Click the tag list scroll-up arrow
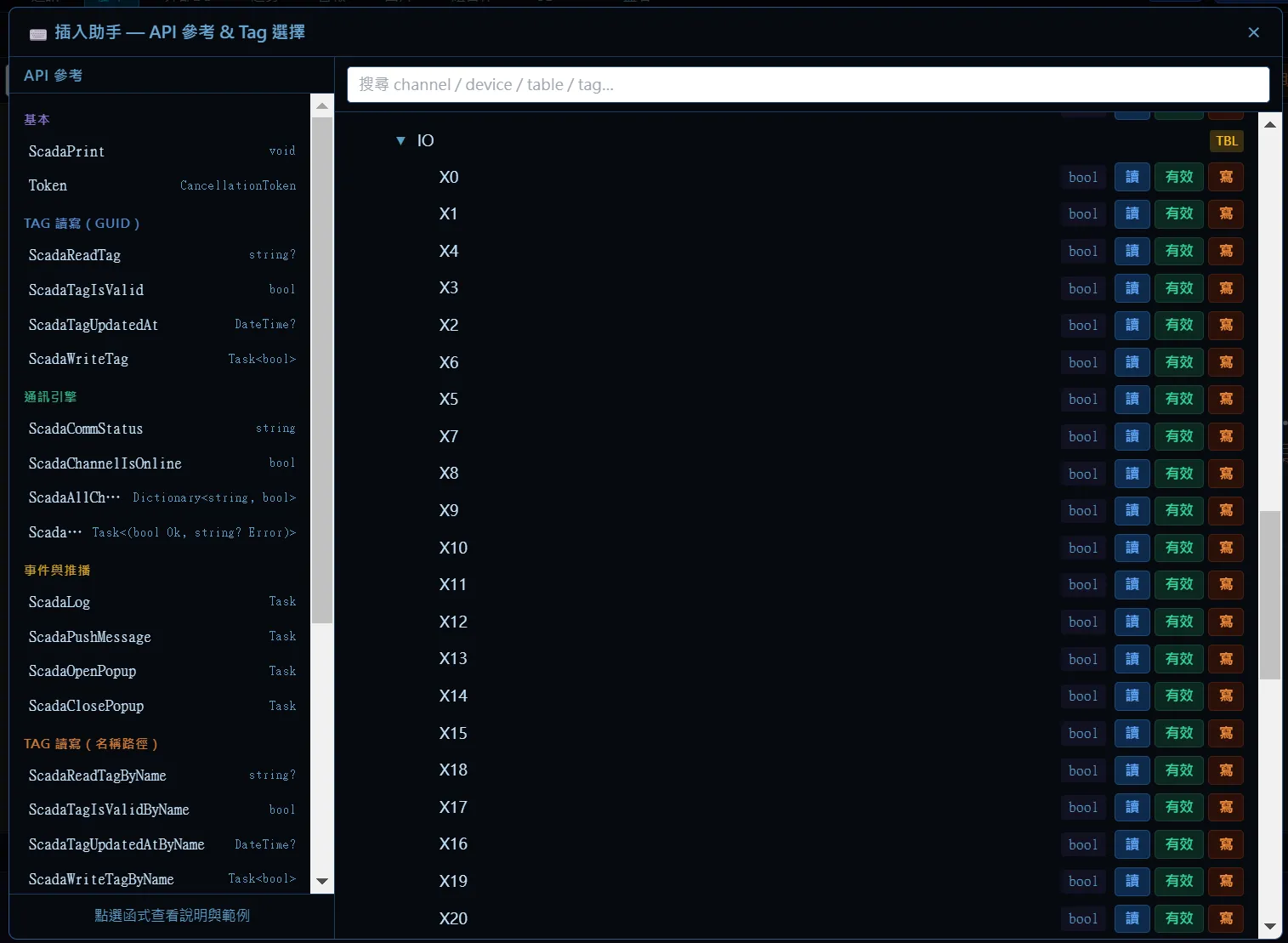The height and width of the screenshot is (943, 1288). tap(1269, 124)
